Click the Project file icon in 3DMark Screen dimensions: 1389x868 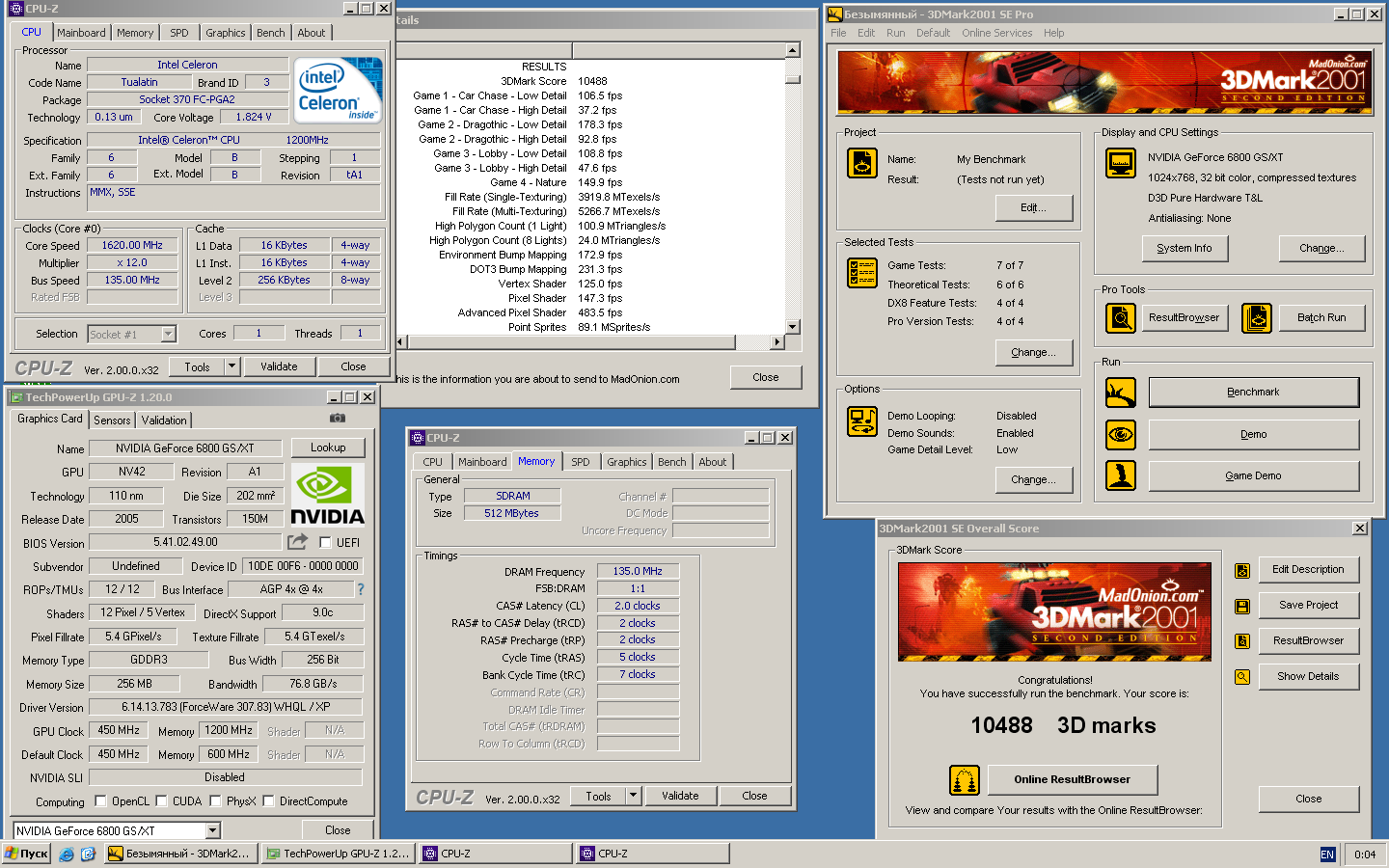861,163
